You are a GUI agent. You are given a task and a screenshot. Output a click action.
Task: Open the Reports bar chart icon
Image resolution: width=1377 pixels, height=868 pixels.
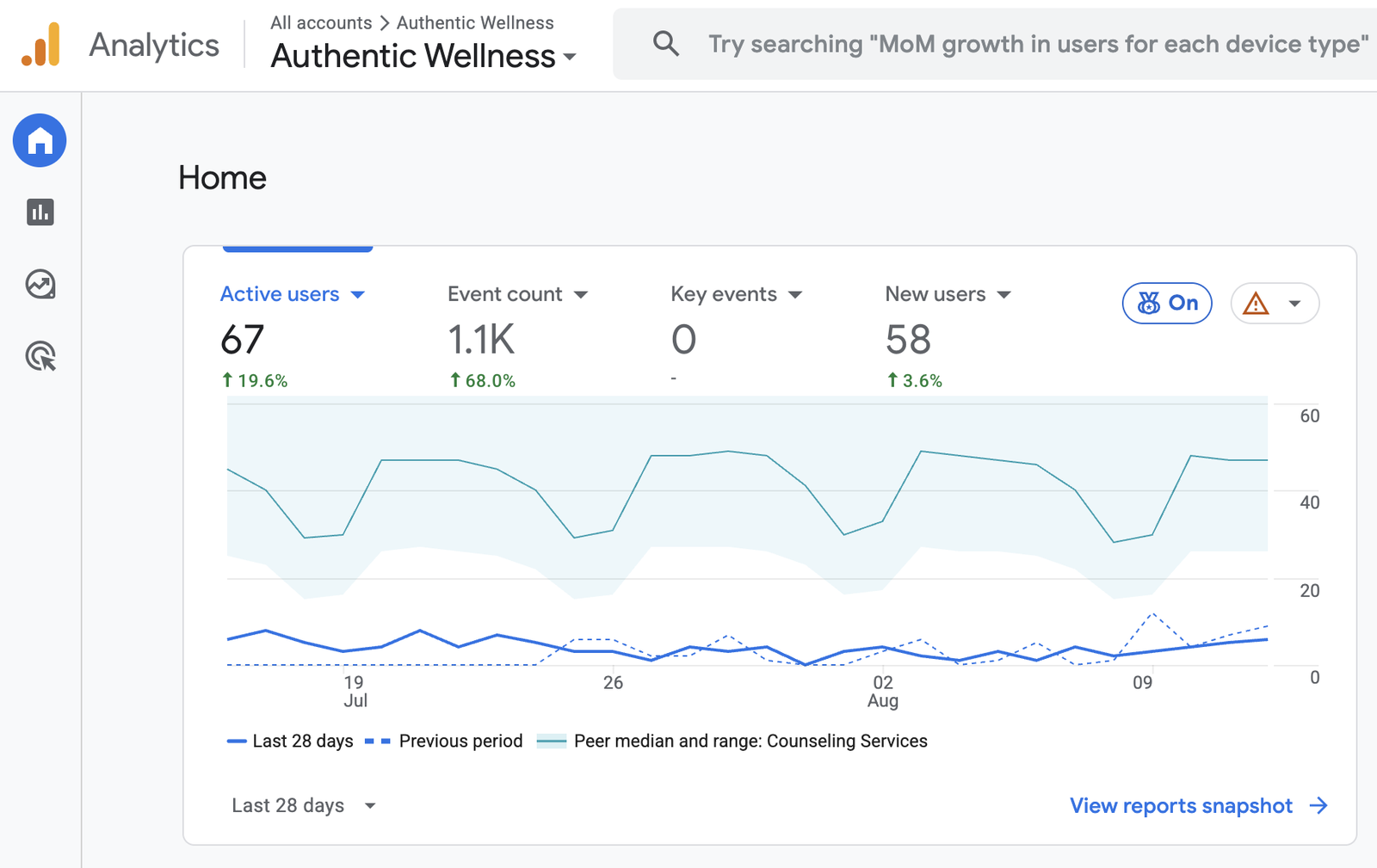pyautogui.click(x=40, y=212)
